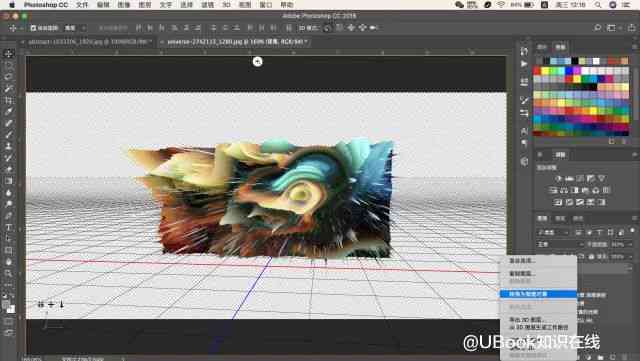The image size is (640, 361).
Task: Toggle the Auto-Select checkbox
Action: click(x=33, y=28)
